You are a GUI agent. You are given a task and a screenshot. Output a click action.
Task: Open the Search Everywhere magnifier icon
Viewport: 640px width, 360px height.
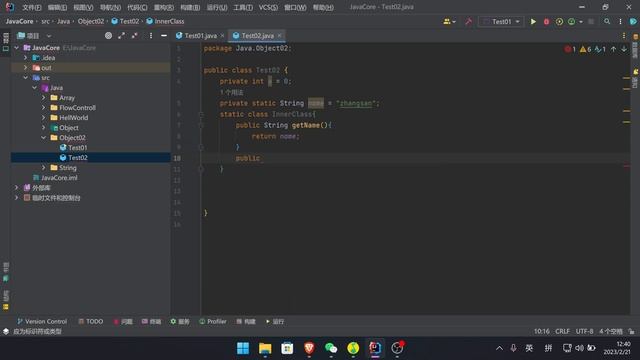(607, 22)
